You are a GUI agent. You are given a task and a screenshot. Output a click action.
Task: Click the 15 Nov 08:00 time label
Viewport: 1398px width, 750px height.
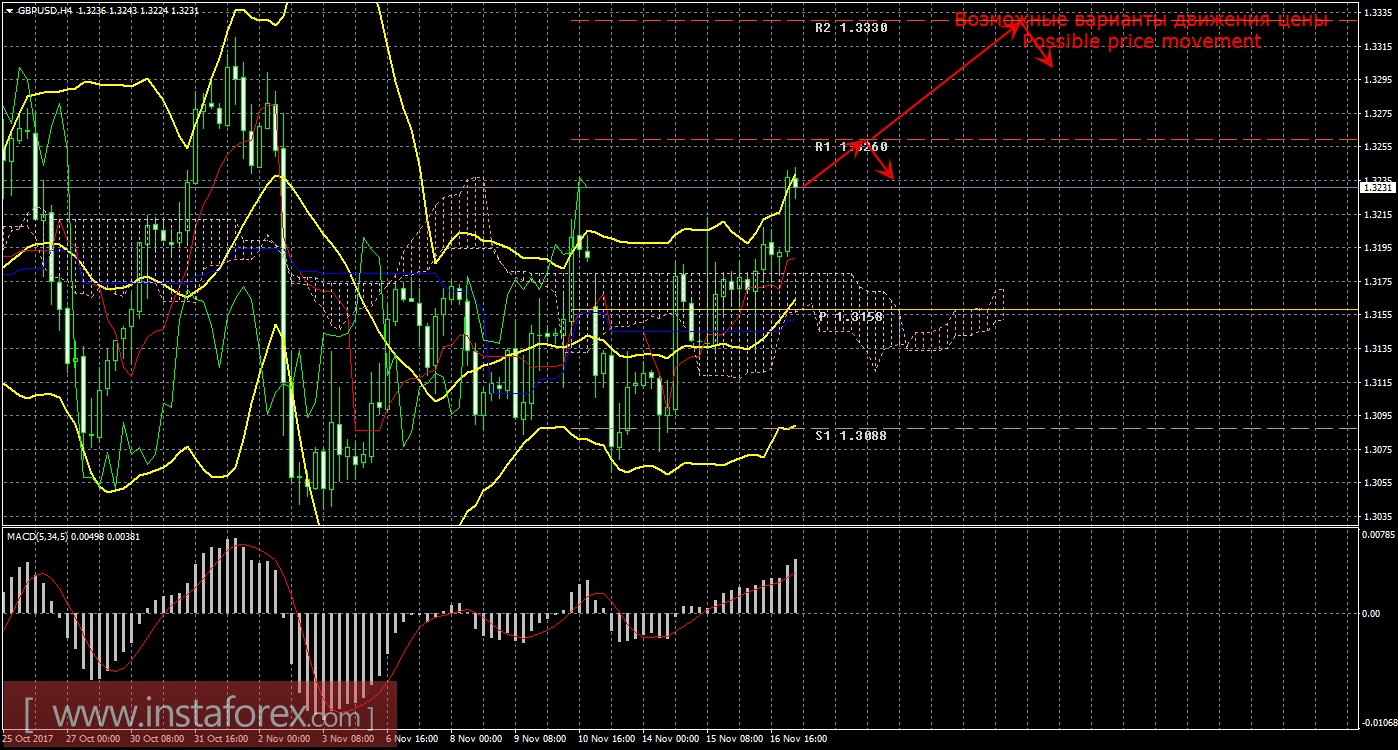click(x=735, y=740)
